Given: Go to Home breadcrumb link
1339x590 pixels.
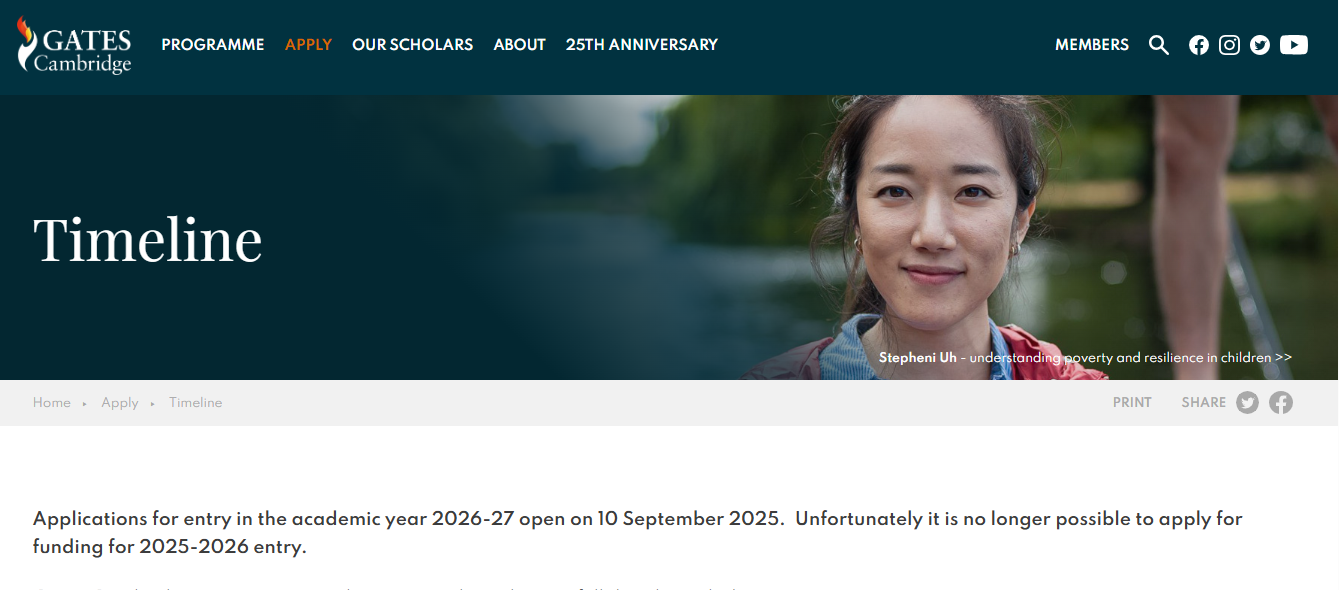Looking at the screenshot, I should pos(52,403).
